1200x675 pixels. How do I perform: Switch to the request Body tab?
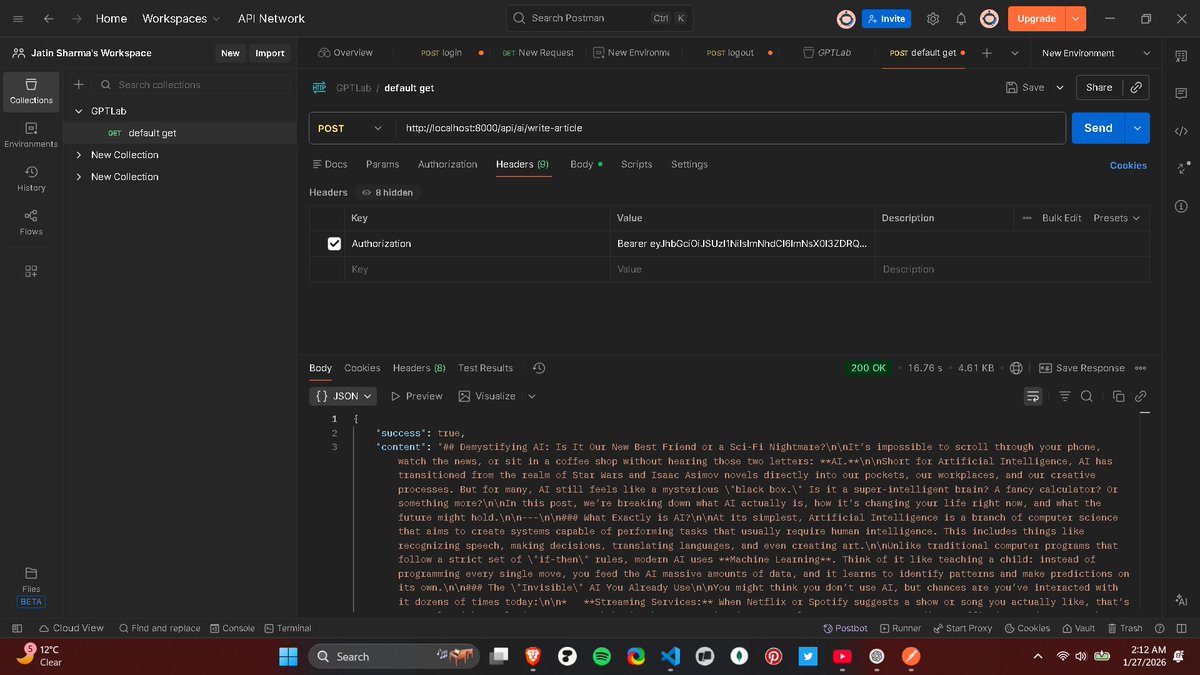coord(586,164)
